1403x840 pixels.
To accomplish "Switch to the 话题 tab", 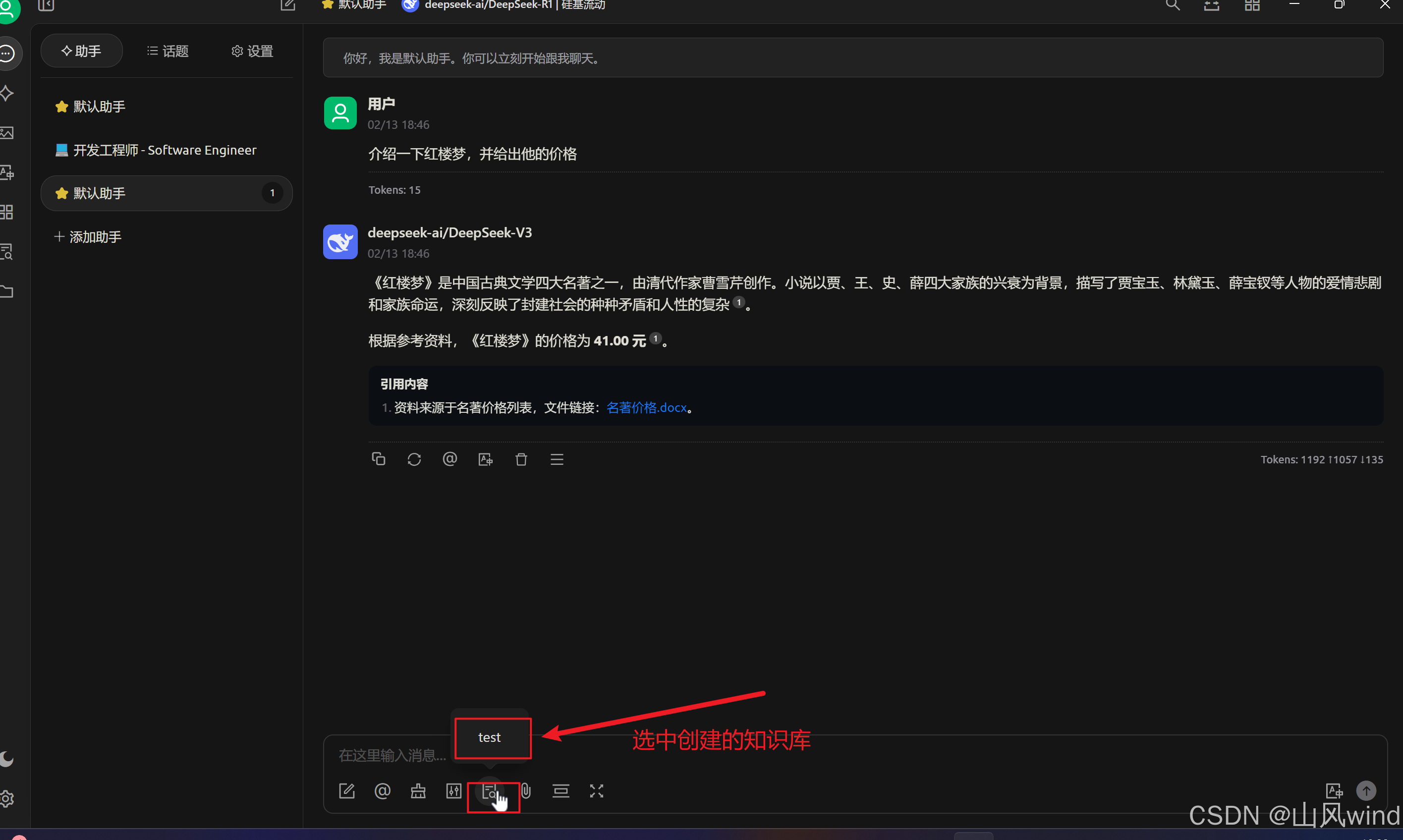I will (x=168, y=51).
